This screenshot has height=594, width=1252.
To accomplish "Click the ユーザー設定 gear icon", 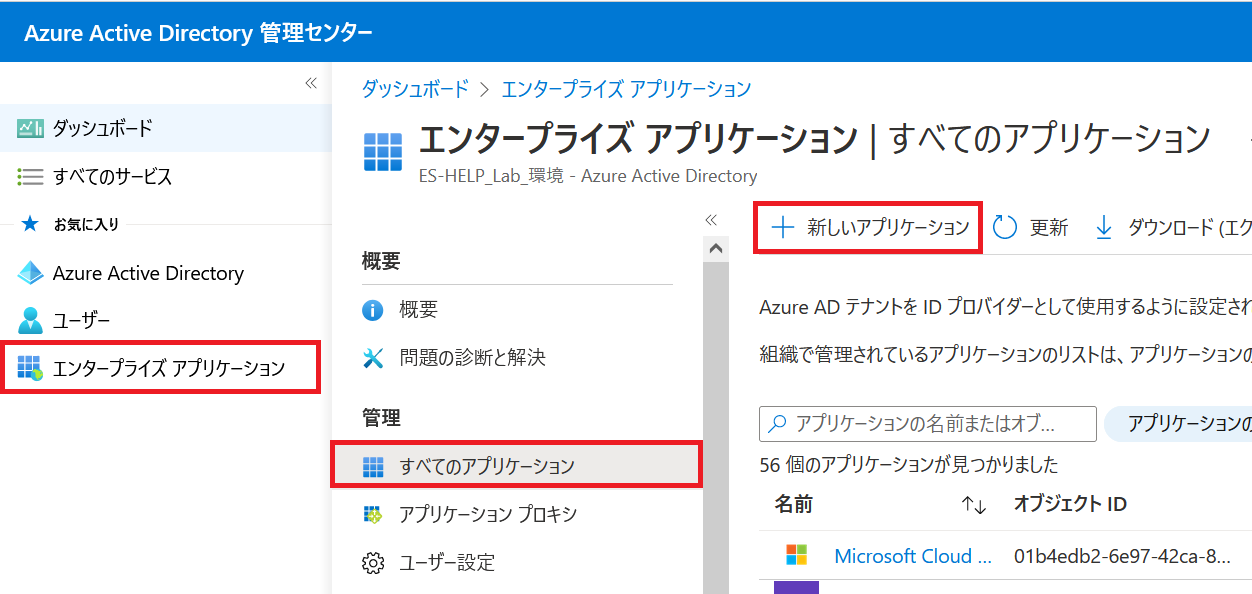I will tap(373, 563).
